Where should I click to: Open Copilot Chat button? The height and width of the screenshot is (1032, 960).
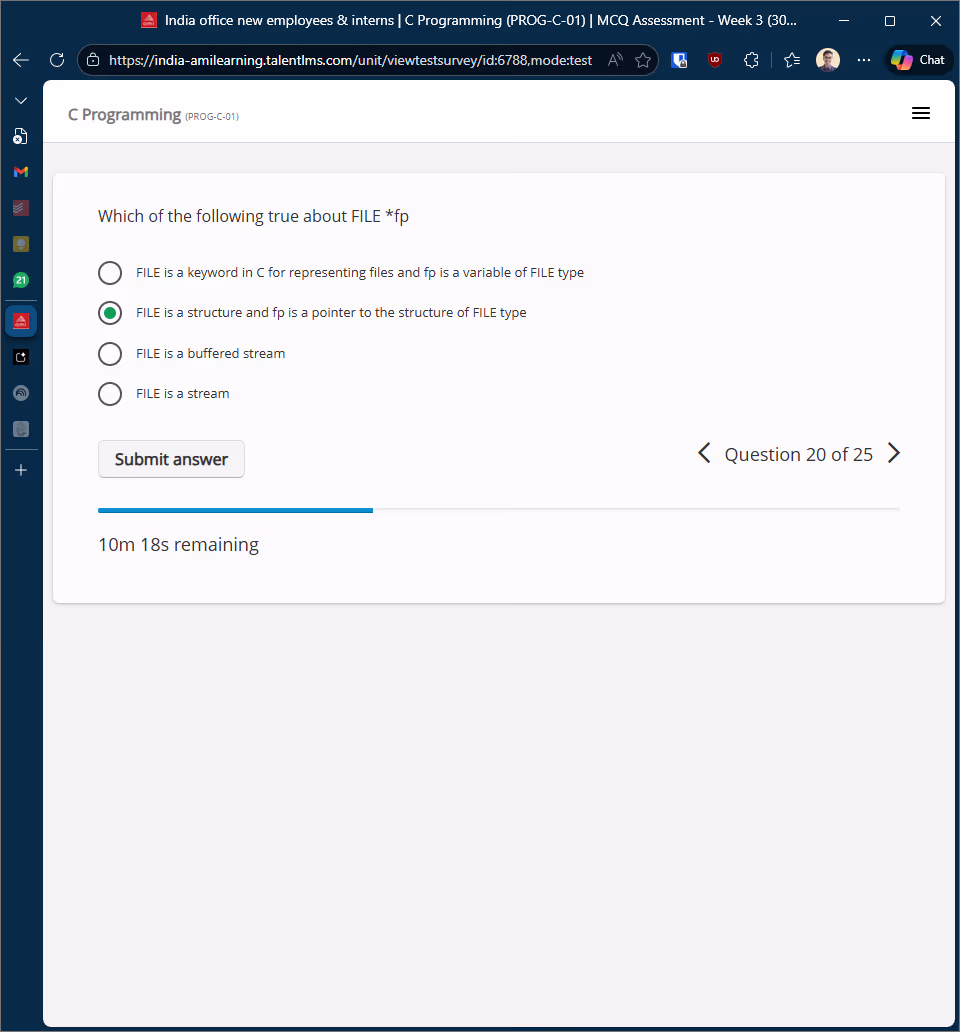[918, 60]
